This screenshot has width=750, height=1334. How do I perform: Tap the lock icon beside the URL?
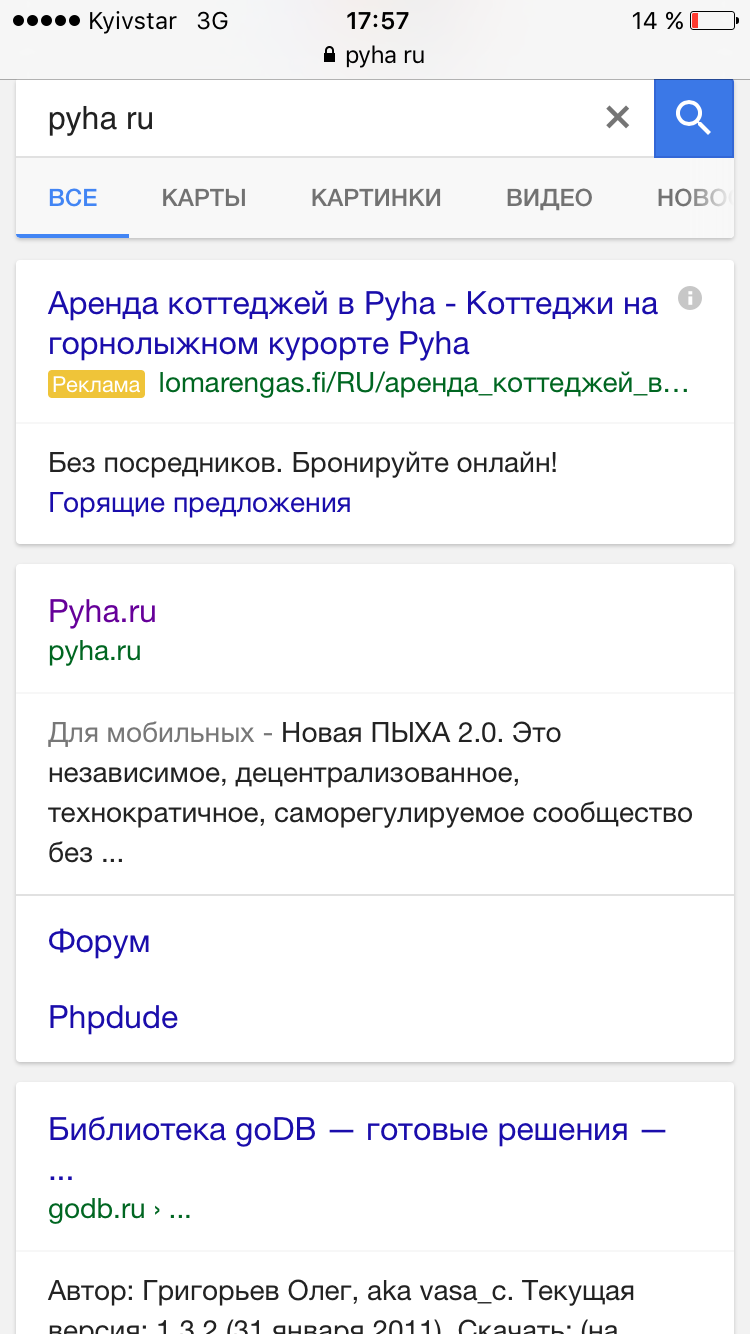pos(329,56)
